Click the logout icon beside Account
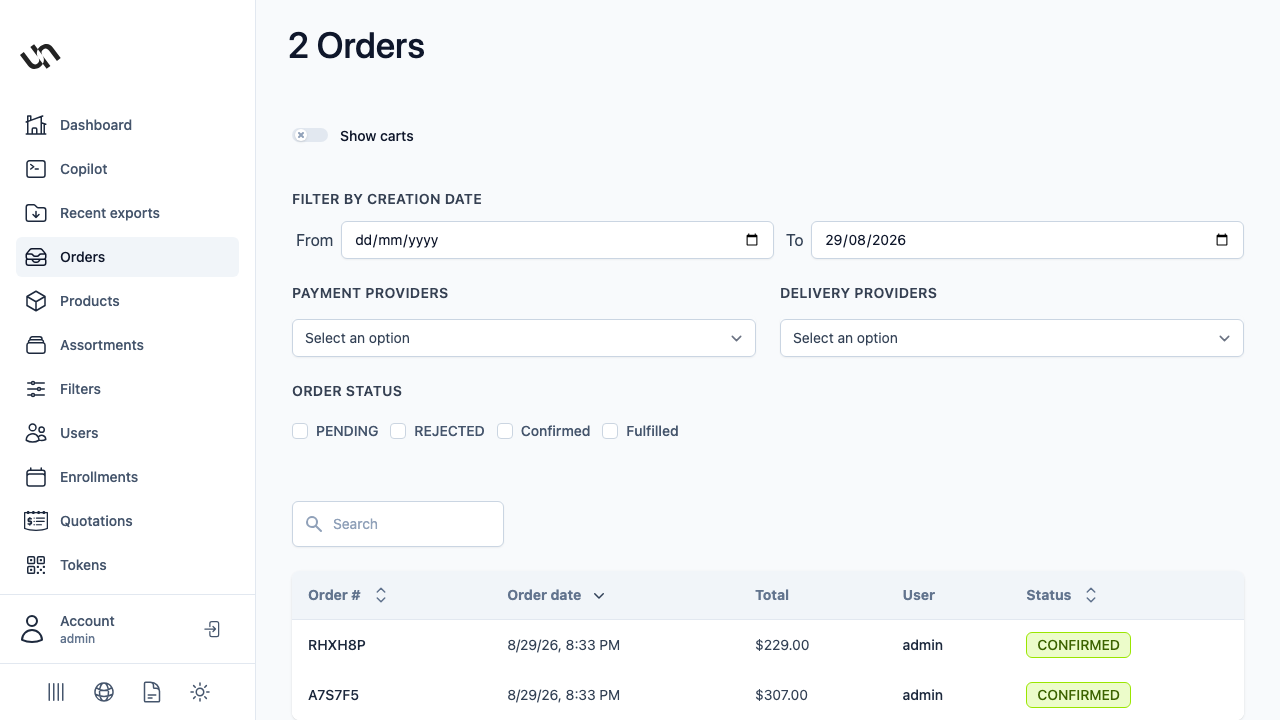 pyautogui.click(x=212, y=629)
